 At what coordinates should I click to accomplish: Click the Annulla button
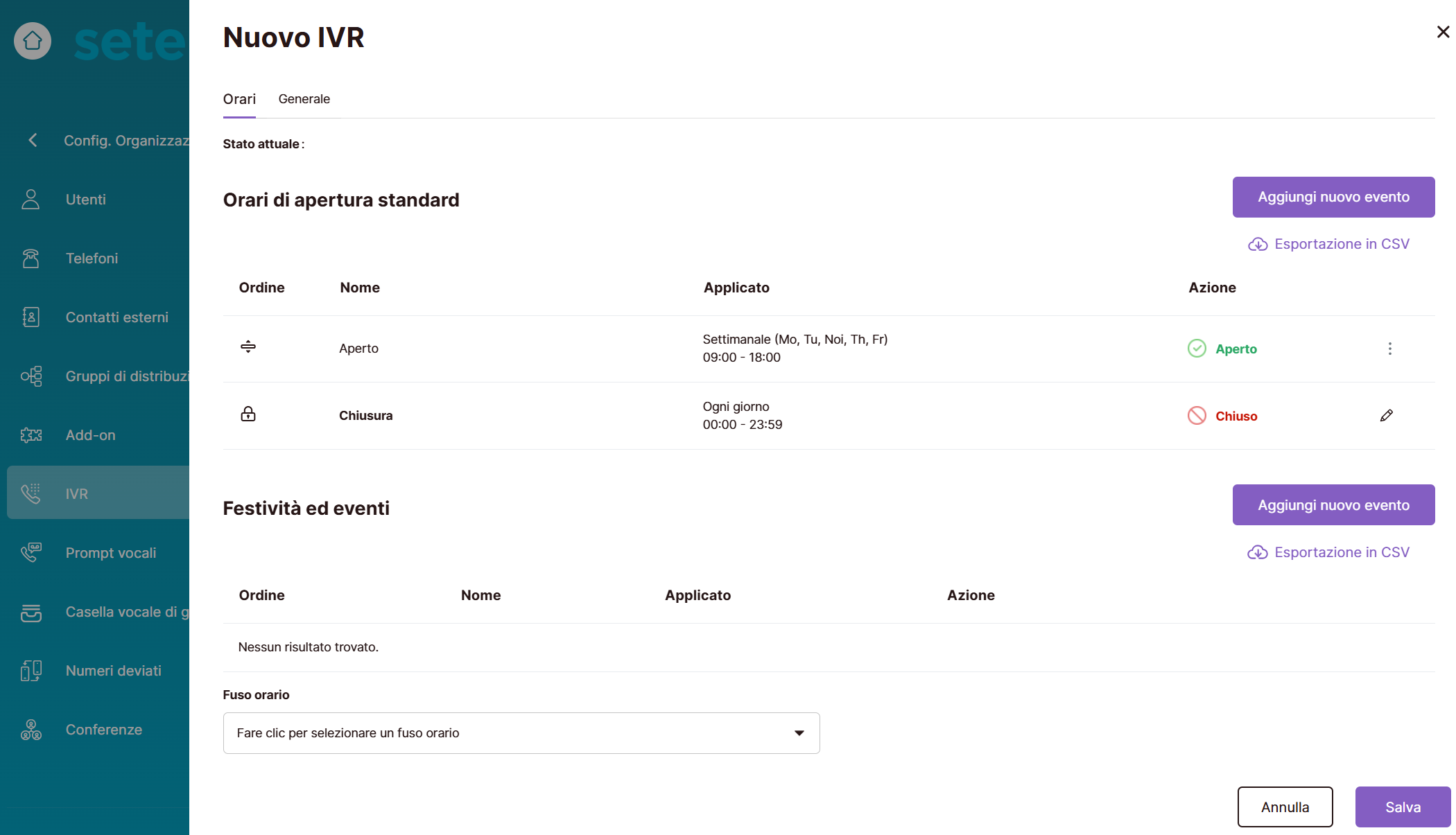[x=1284, y=807]
